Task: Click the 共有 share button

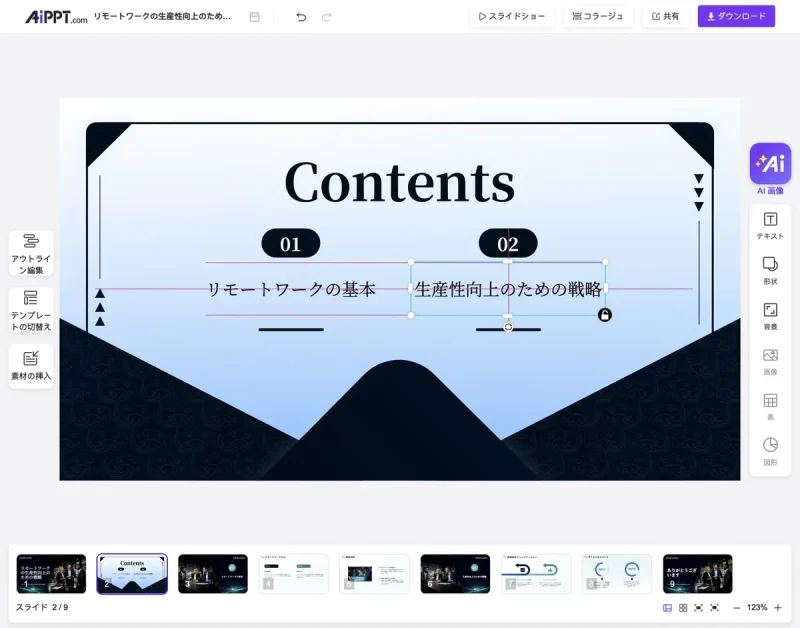Action: tap(665, 16)
